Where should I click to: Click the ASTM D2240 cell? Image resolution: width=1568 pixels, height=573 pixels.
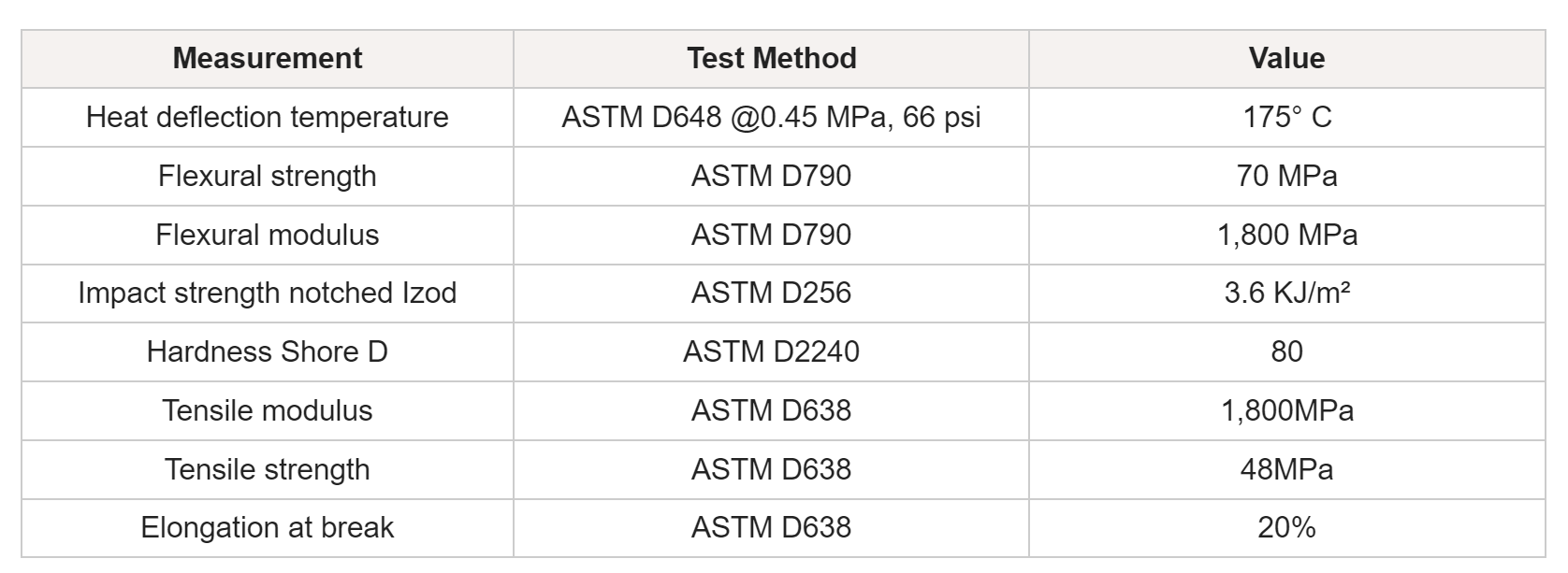771,353
